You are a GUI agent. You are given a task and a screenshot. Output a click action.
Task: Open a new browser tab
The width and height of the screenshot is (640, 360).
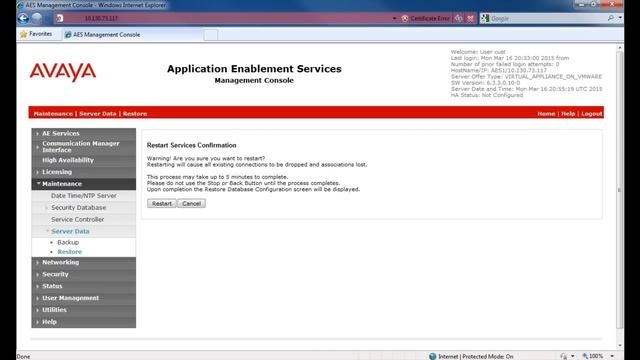211,35
